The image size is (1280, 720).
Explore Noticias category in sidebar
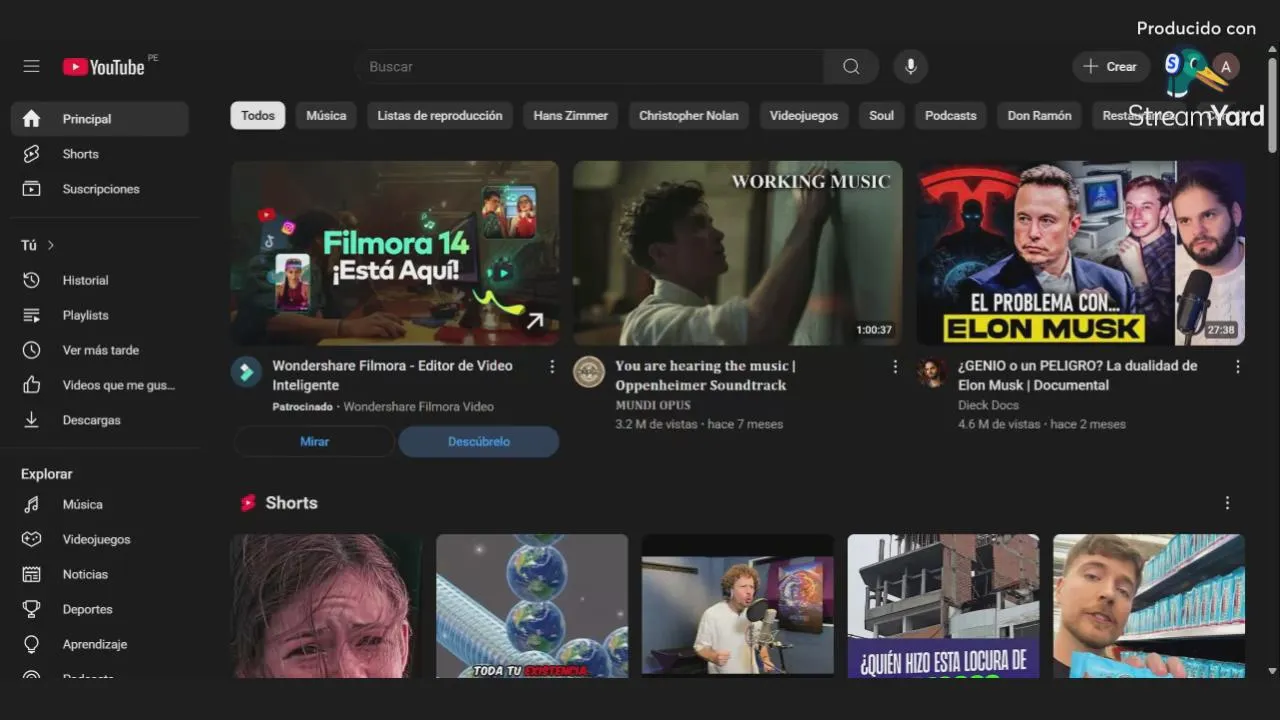click(x=99, y=574)
